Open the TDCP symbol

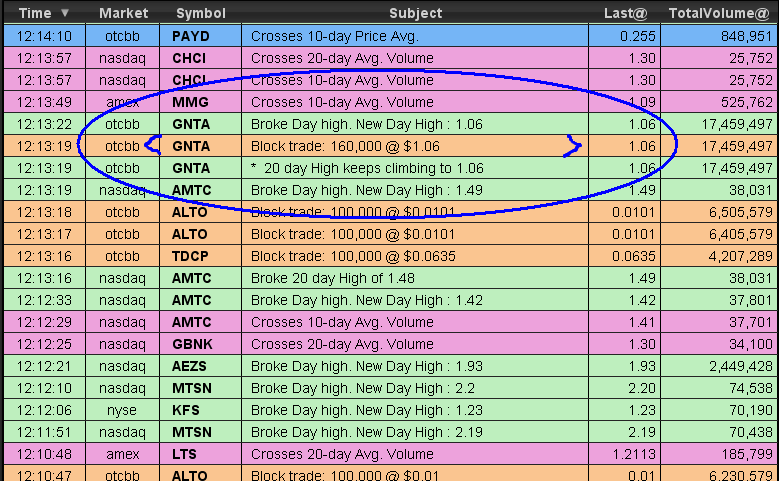pyautogui.click(x=191, y=256)
